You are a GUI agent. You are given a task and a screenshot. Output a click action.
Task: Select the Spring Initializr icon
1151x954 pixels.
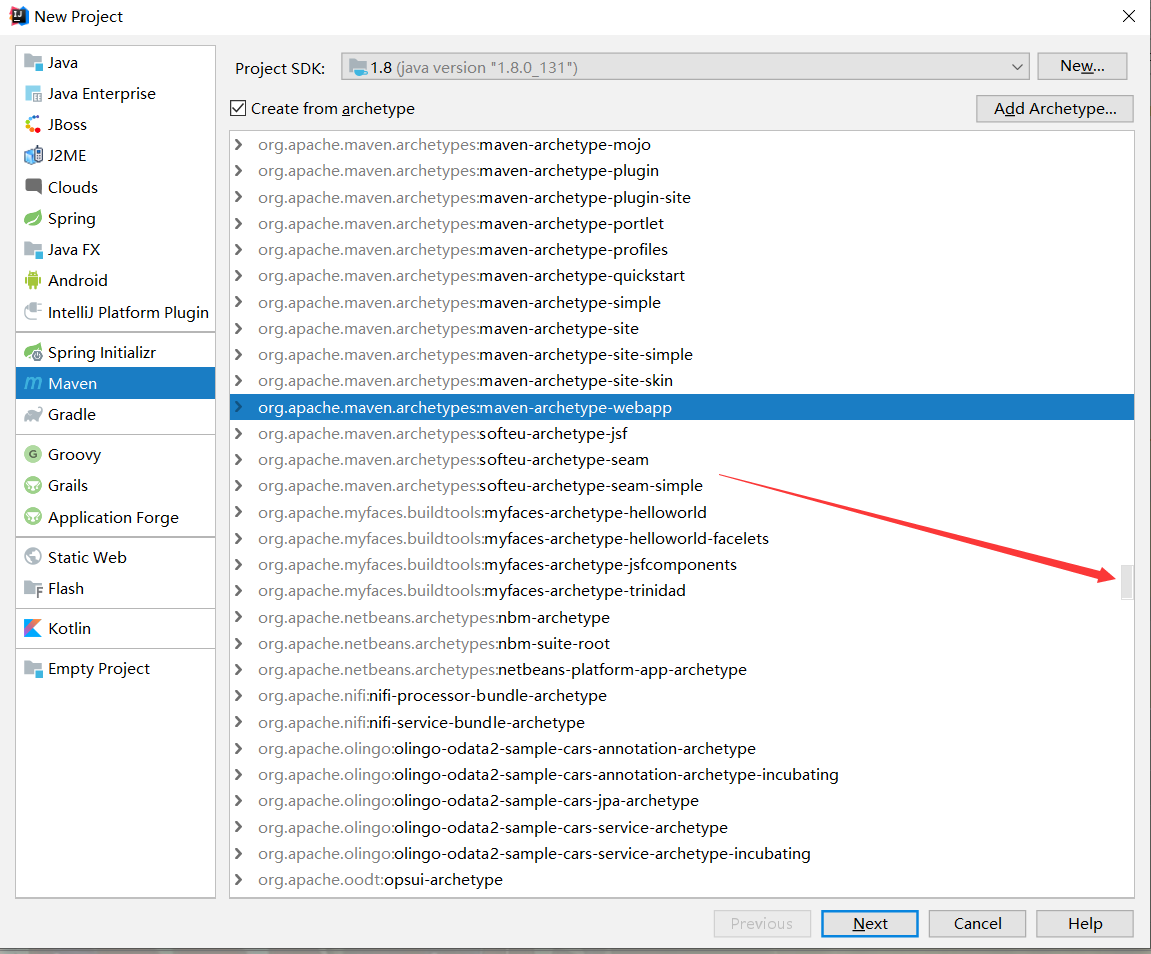pos(33,352)
